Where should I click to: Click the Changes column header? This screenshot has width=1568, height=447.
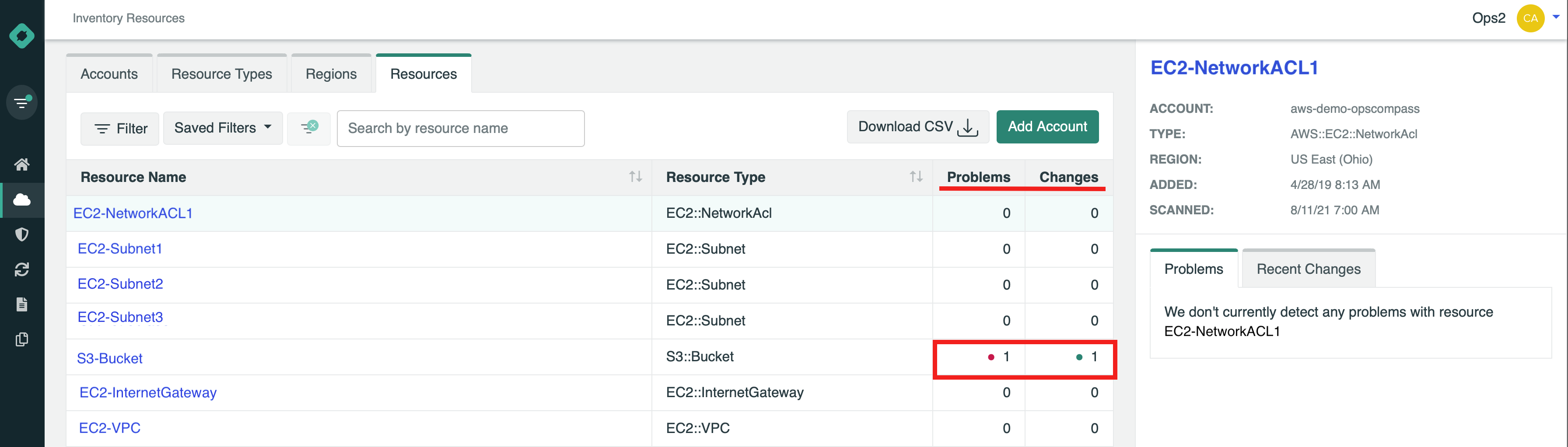pos(1069,177)
